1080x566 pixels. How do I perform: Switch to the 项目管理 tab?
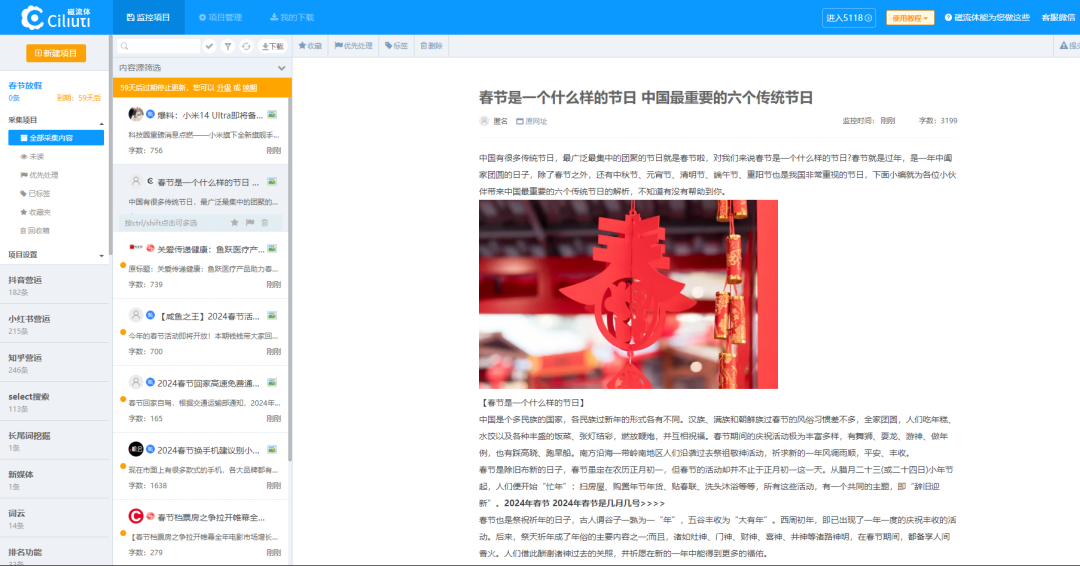(220, 17)
